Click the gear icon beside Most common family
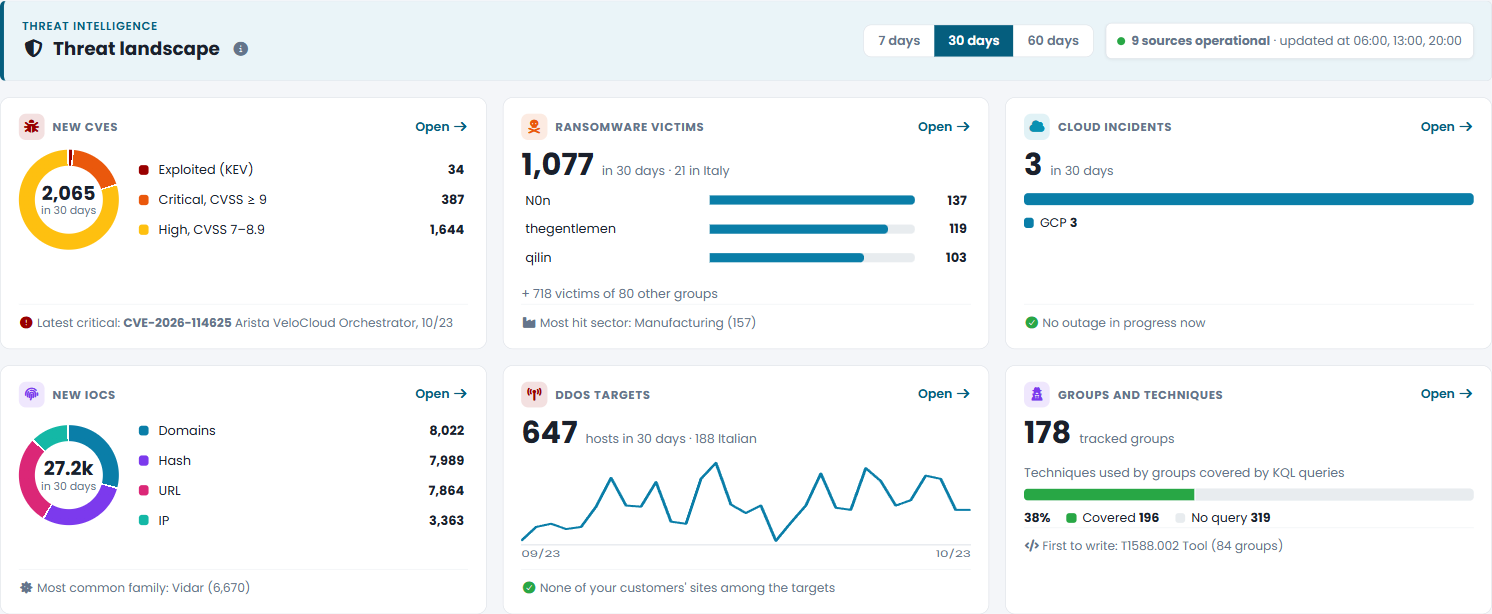The height and width of the screenshot is (614, 1492). 26,588
